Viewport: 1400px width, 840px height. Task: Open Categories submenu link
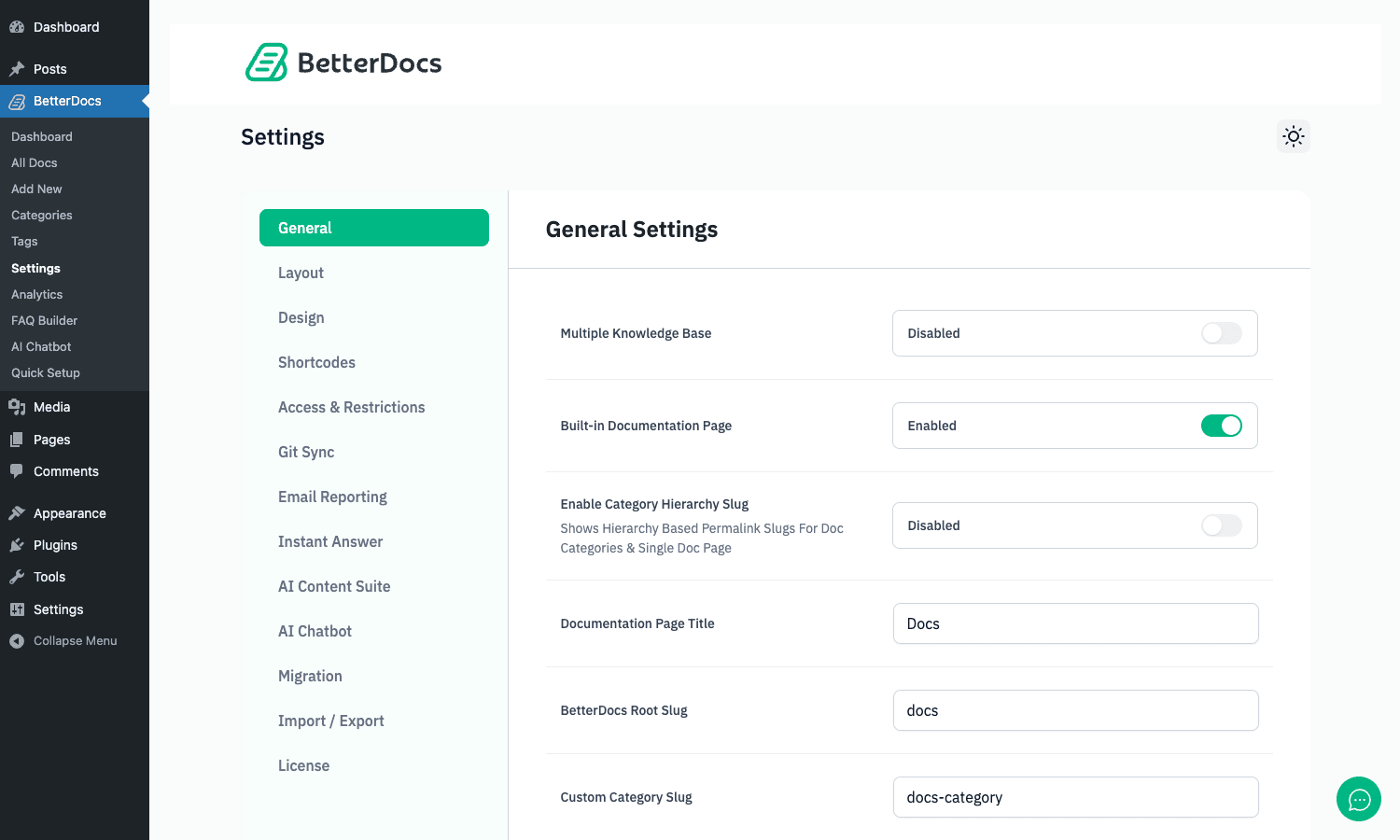point(42,215)
